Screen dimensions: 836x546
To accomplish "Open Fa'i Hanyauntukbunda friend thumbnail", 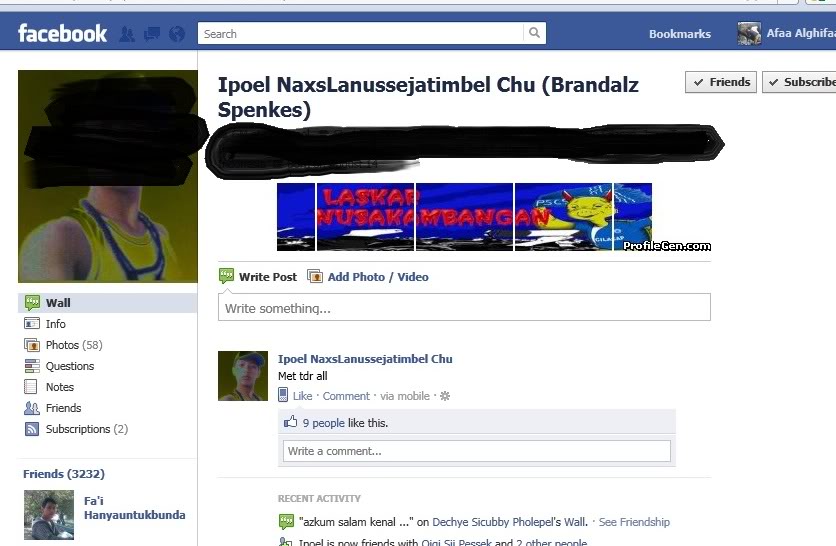I will [49, 515].
